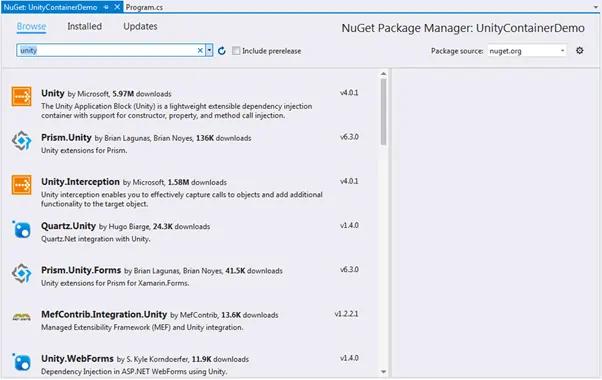
Task: Click 'Unity extensions for Prism for Xamarin.Forms.' description
Action: [115, 283]
